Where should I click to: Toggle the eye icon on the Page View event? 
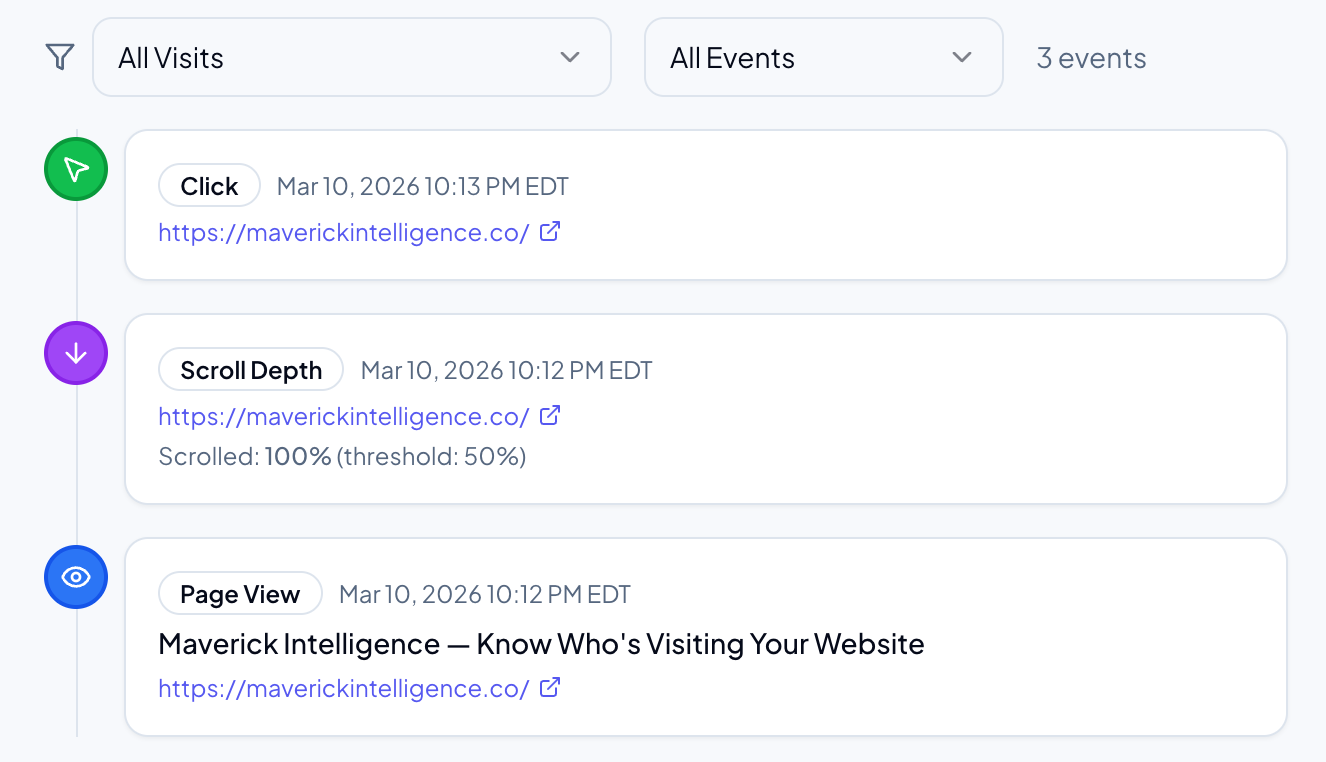(75, 577)
